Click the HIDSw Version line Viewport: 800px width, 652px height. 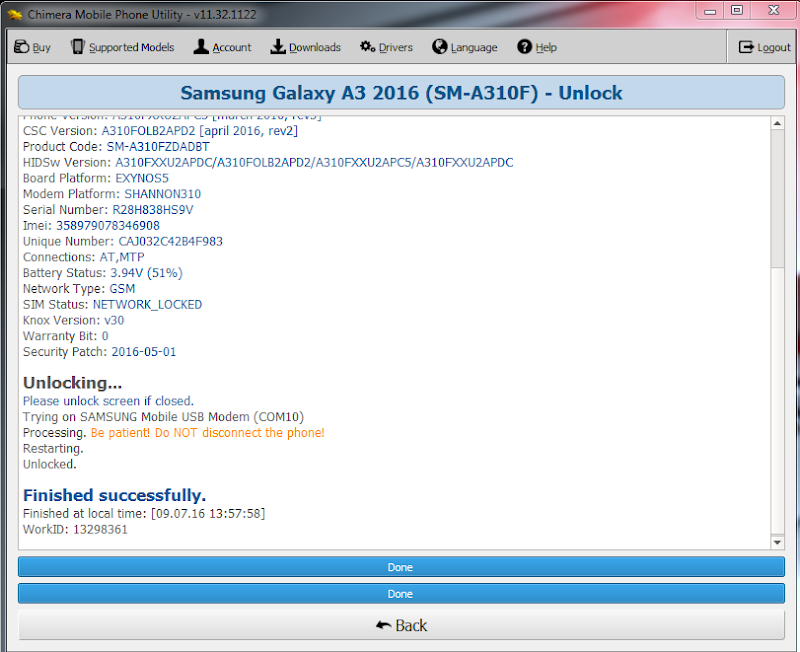[268, 162]
